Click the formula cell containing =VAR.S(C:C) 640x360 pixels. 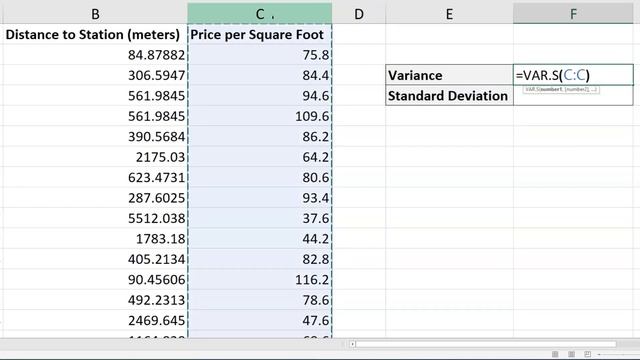point(573,75)
